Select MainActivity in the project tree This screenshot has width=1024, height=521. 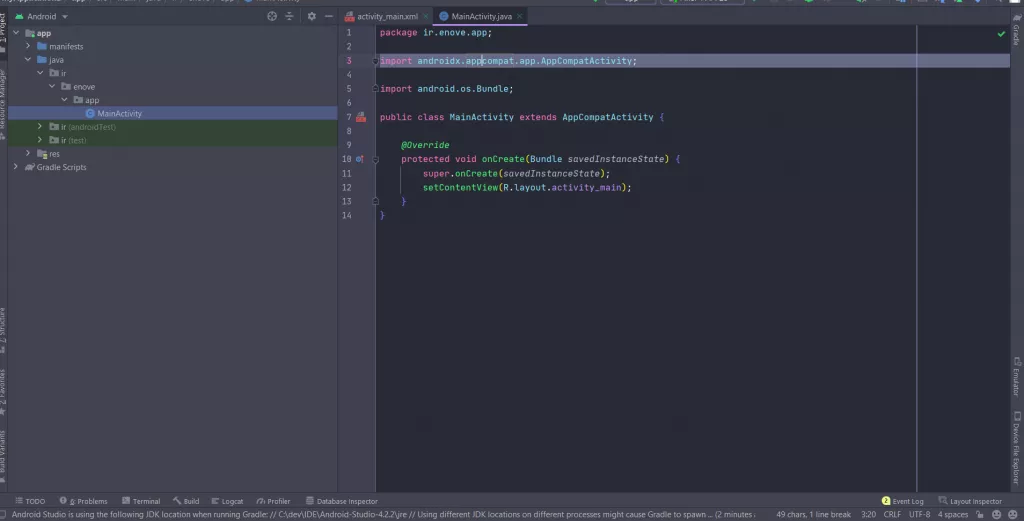coord(172,114)
